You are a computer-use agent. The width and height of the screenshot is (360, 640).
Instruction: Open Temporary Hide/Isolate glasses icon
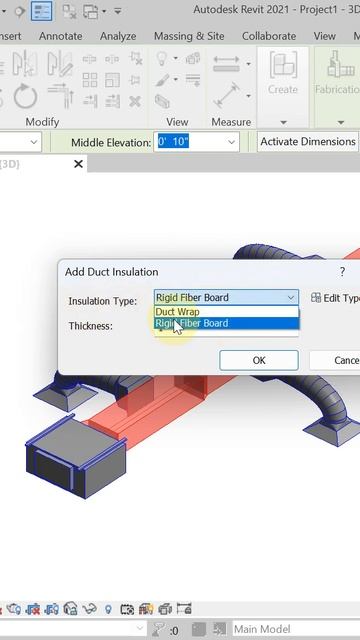tap(89, 609)
